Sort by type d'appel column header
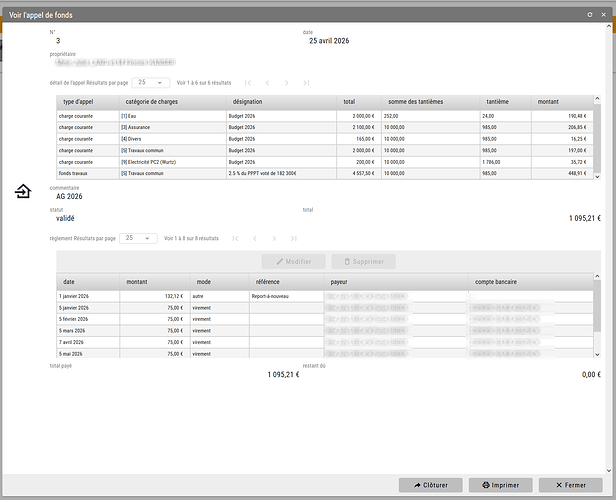This screenshot has height=500, width=616. [x=88, y=102]
